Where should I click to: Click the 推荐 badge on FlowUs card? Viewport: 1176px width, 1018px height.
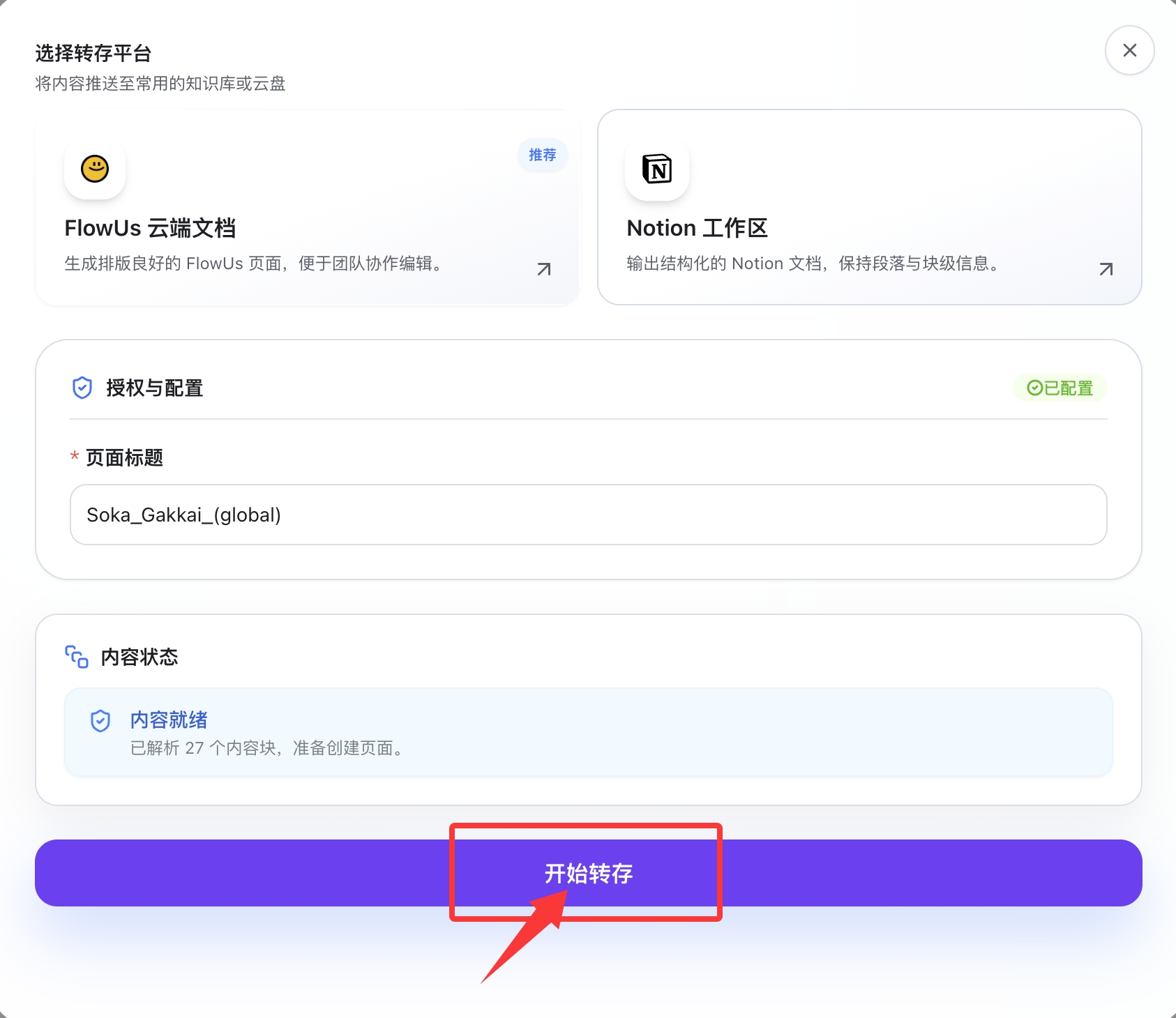coord(542,155)
